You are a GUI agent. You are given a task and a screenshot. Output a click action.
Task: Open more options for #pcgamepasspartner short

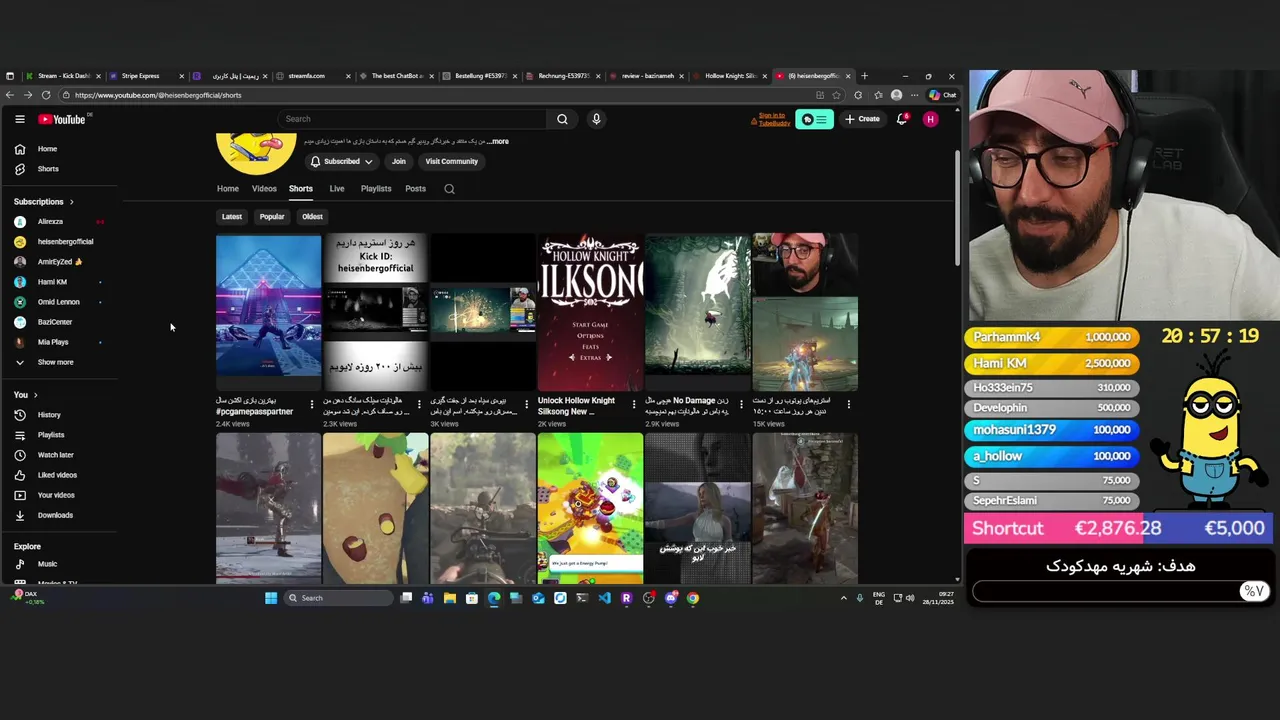coord(311,405)
